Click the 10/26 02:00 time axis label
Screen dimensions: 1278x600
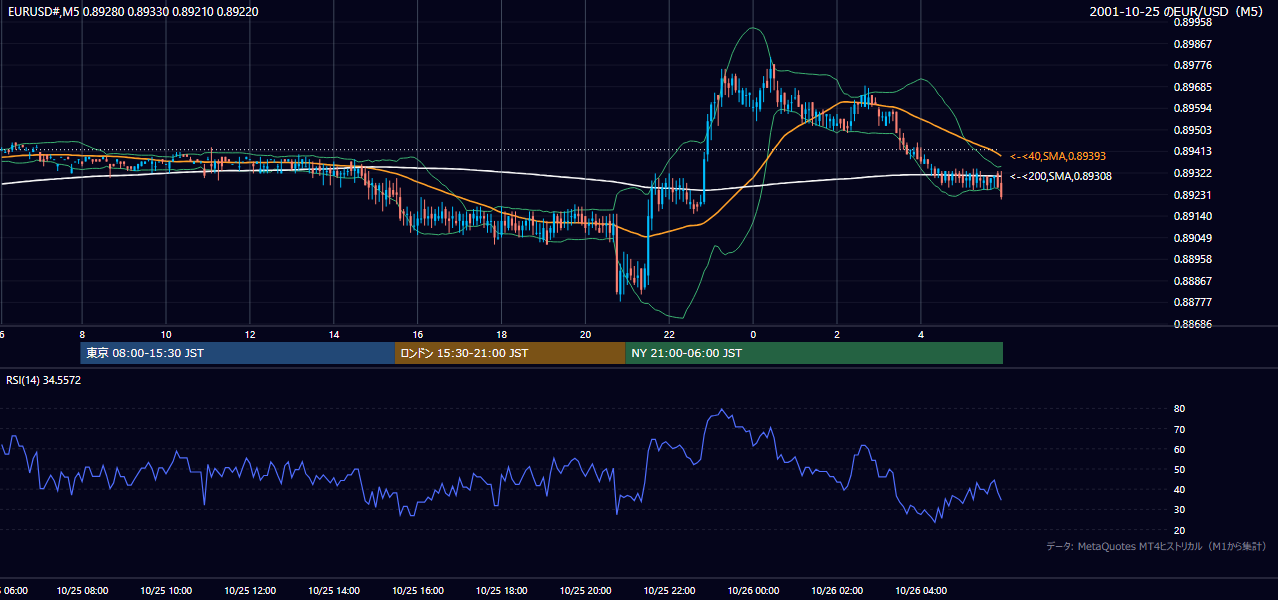coord(837,590)
